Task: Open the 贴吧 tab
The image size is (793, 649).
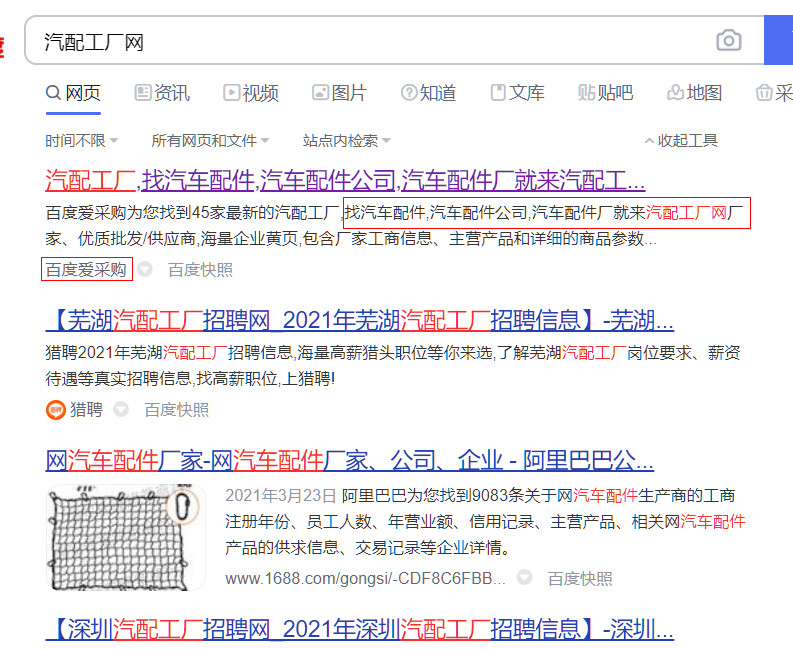Action: click(605, 93)
